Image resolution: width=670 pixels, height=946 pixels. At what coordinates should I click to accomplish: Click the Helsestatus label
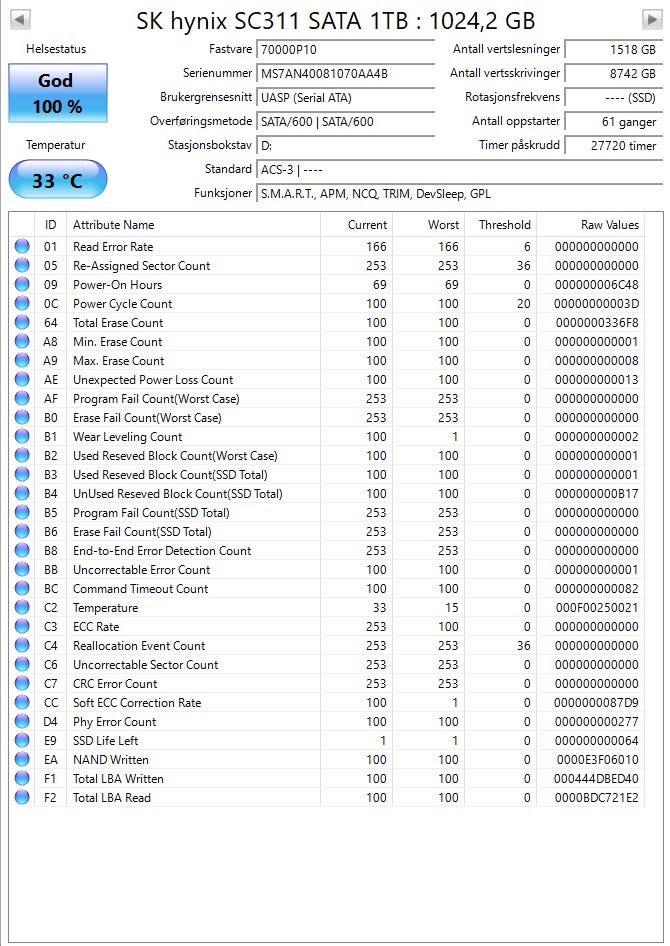(x=56, y=49)
